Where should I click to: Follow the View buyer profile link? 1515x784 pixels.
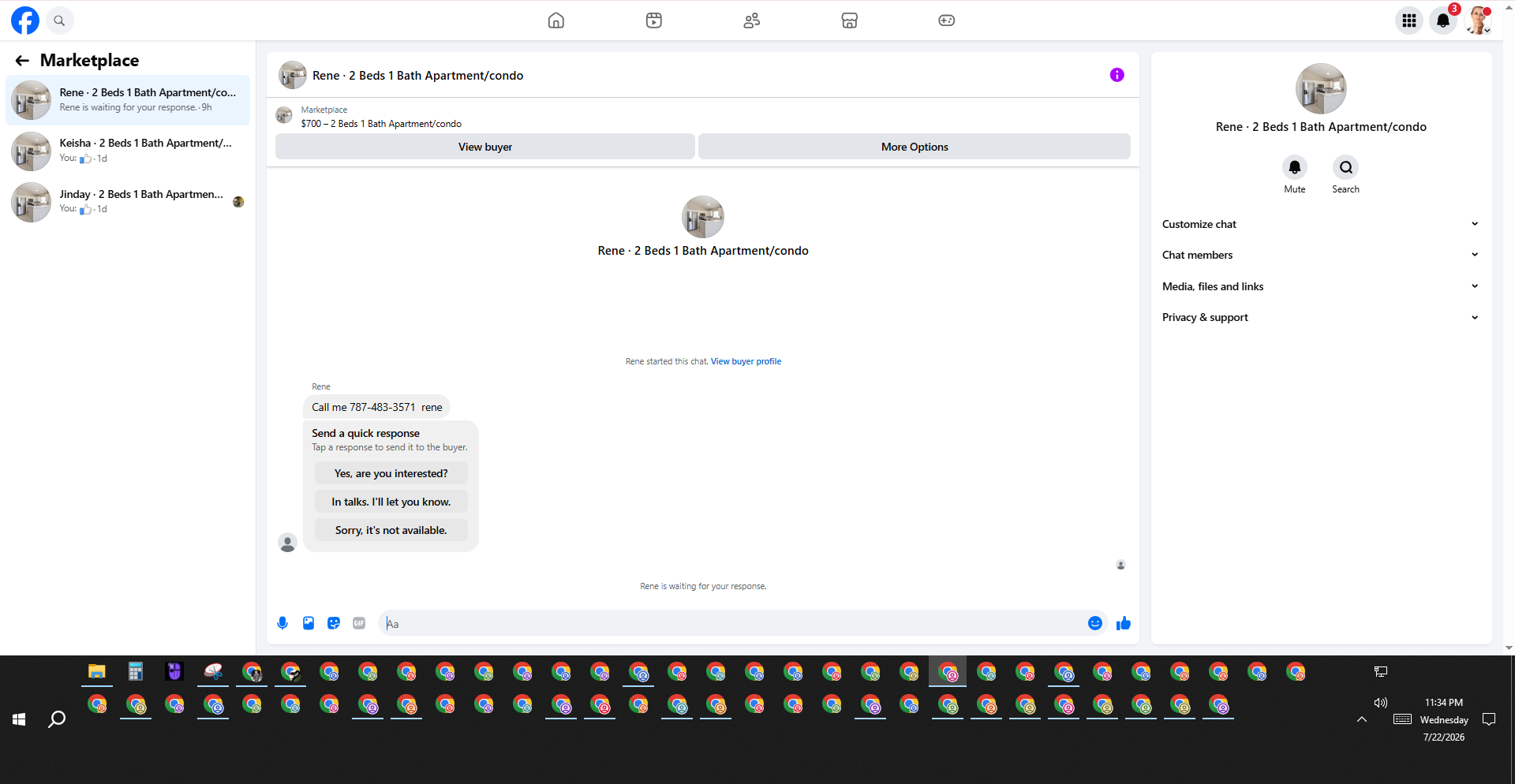click(x=746, y=362)
